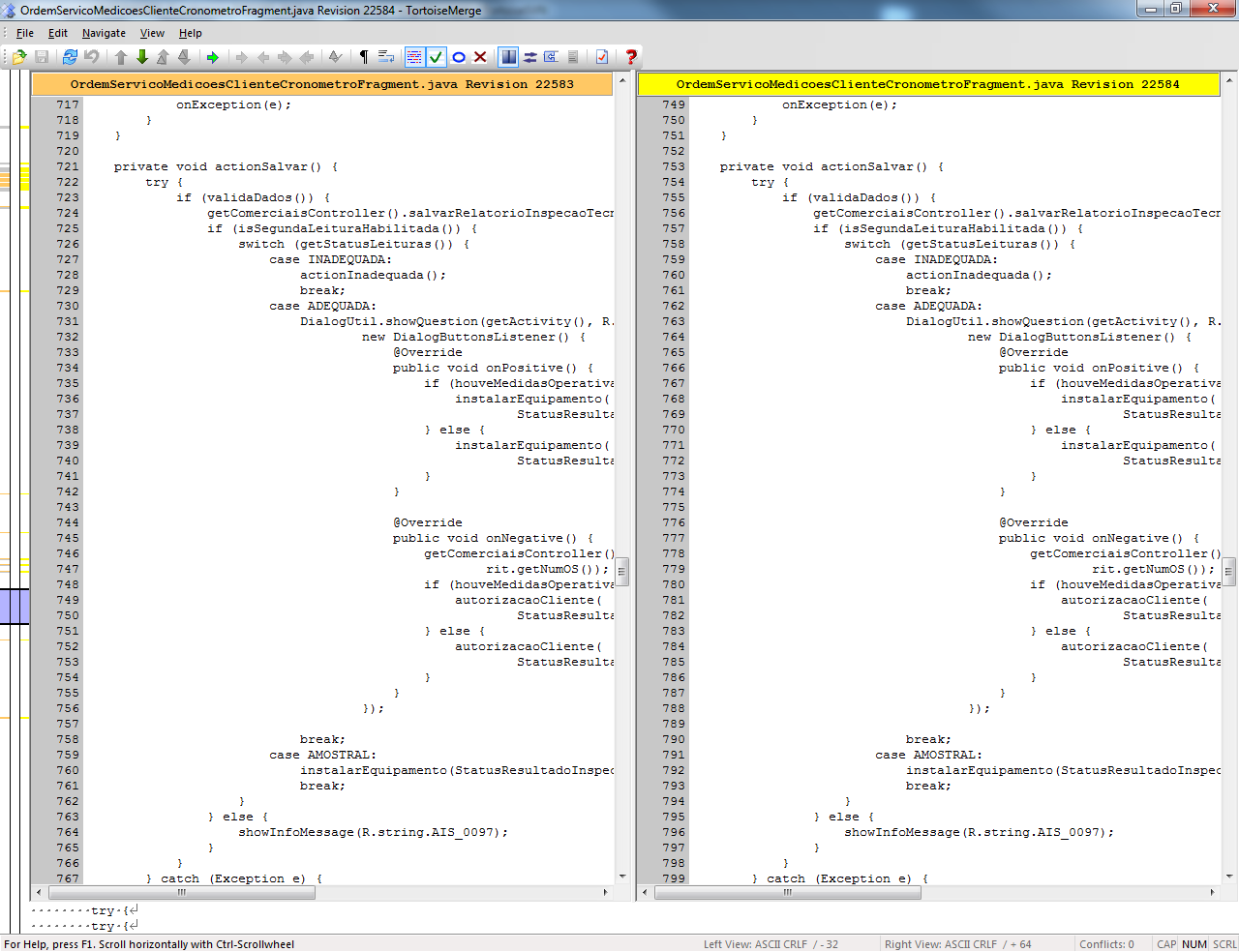Open the File menu
Viewport: 1239px width, 952px height.
point(25,33)
